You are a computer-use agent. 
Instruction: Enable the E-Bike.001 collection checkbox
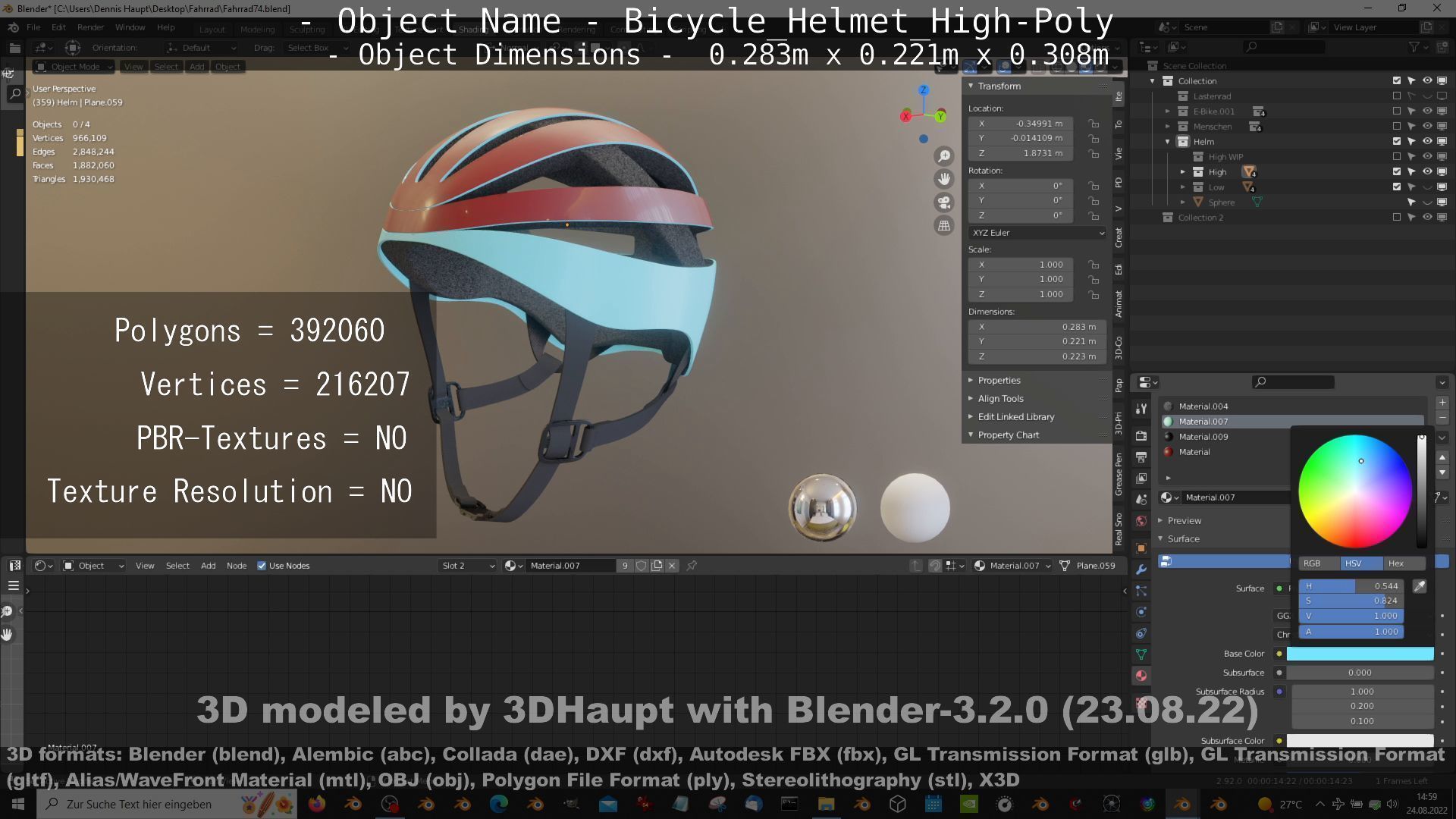coord(1397,111)
